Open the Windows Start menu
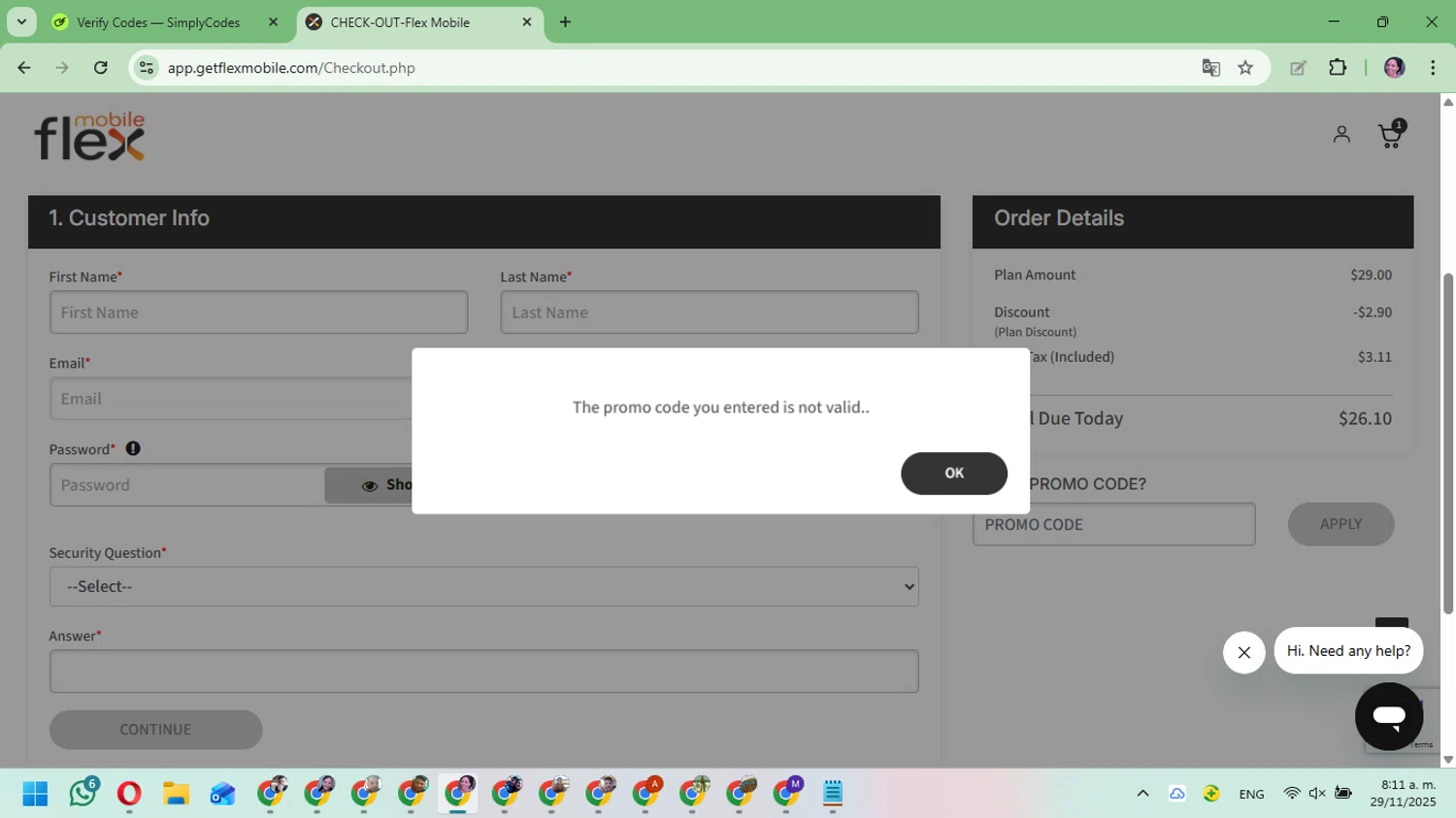Screen dimensions: 1456x818 point(35,794)
